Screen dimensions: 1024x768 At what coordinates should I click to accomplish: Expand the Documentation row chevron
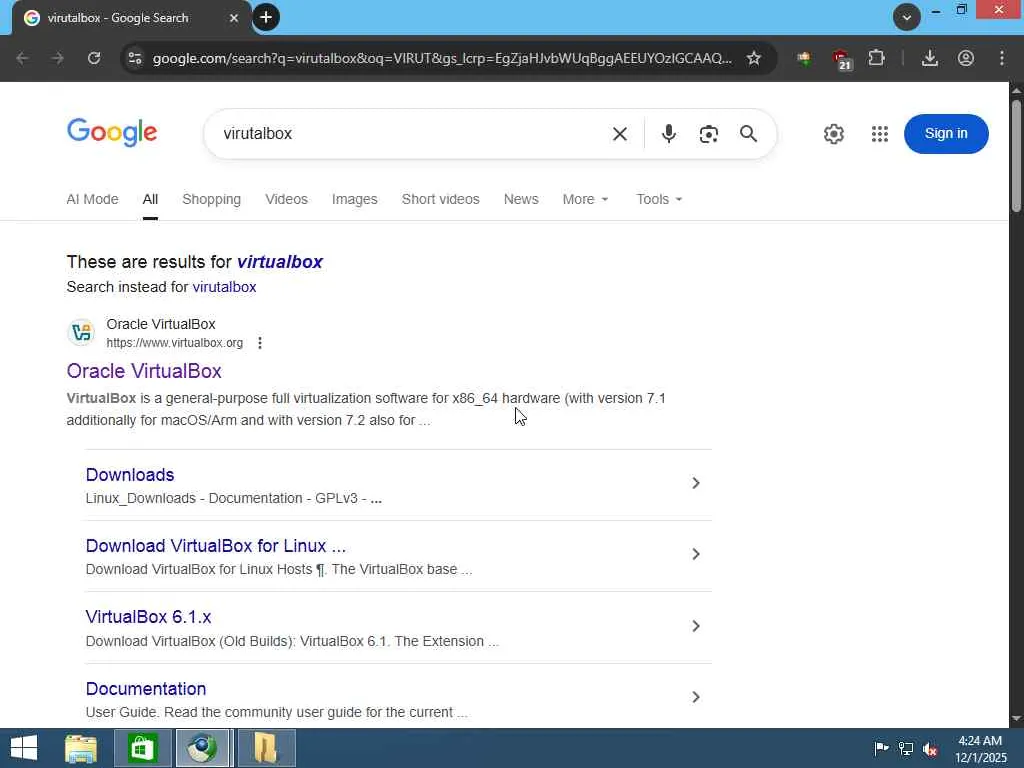pos(696,697)
